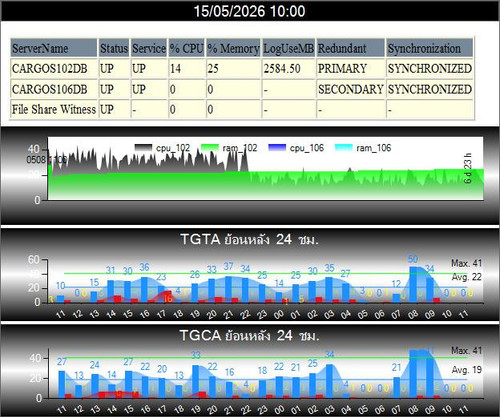Click the % CPU column header
Image resolution: width=500 pixels, height=417 pixels.
(x=186, y=48)
